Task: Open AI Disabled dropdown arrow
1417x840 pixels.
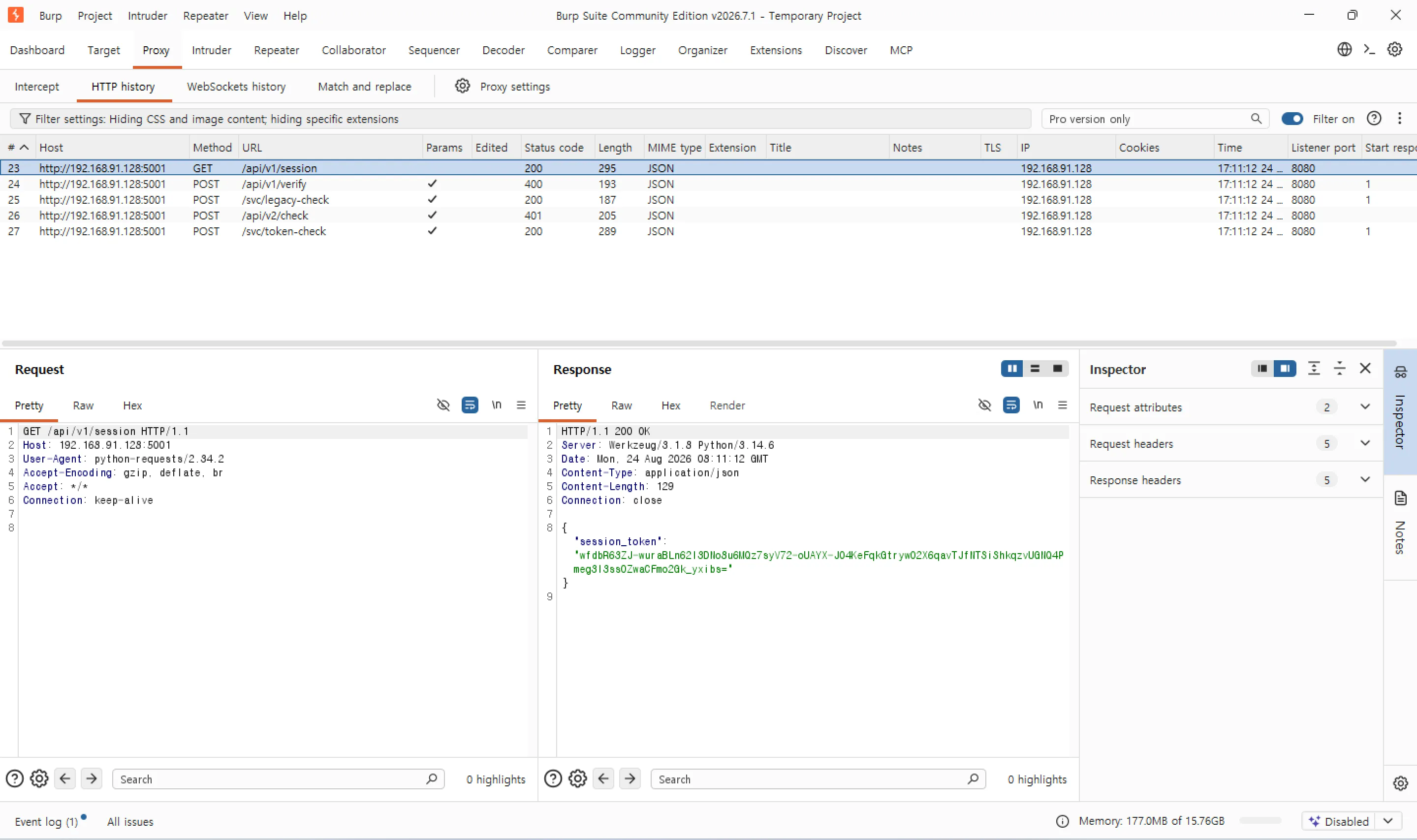Action: click(1387, 821)
